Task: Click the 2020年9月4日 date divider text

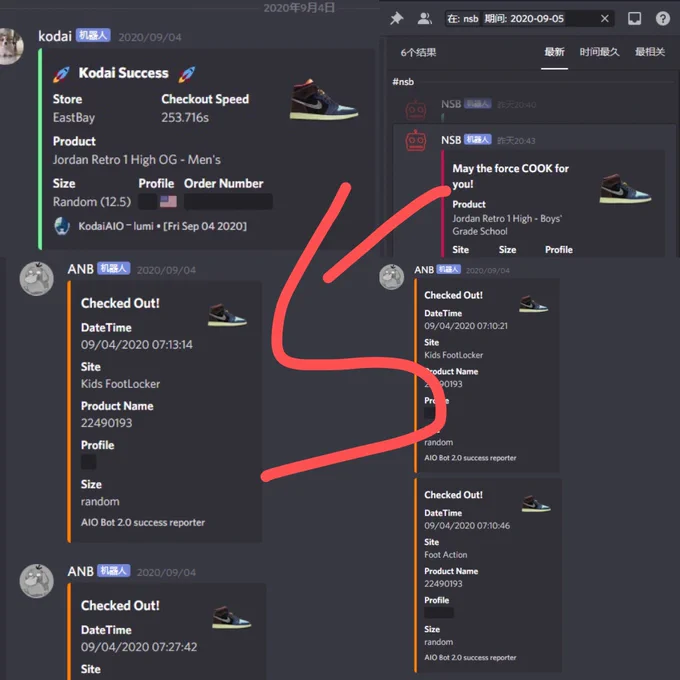Action: click(299, 8)
